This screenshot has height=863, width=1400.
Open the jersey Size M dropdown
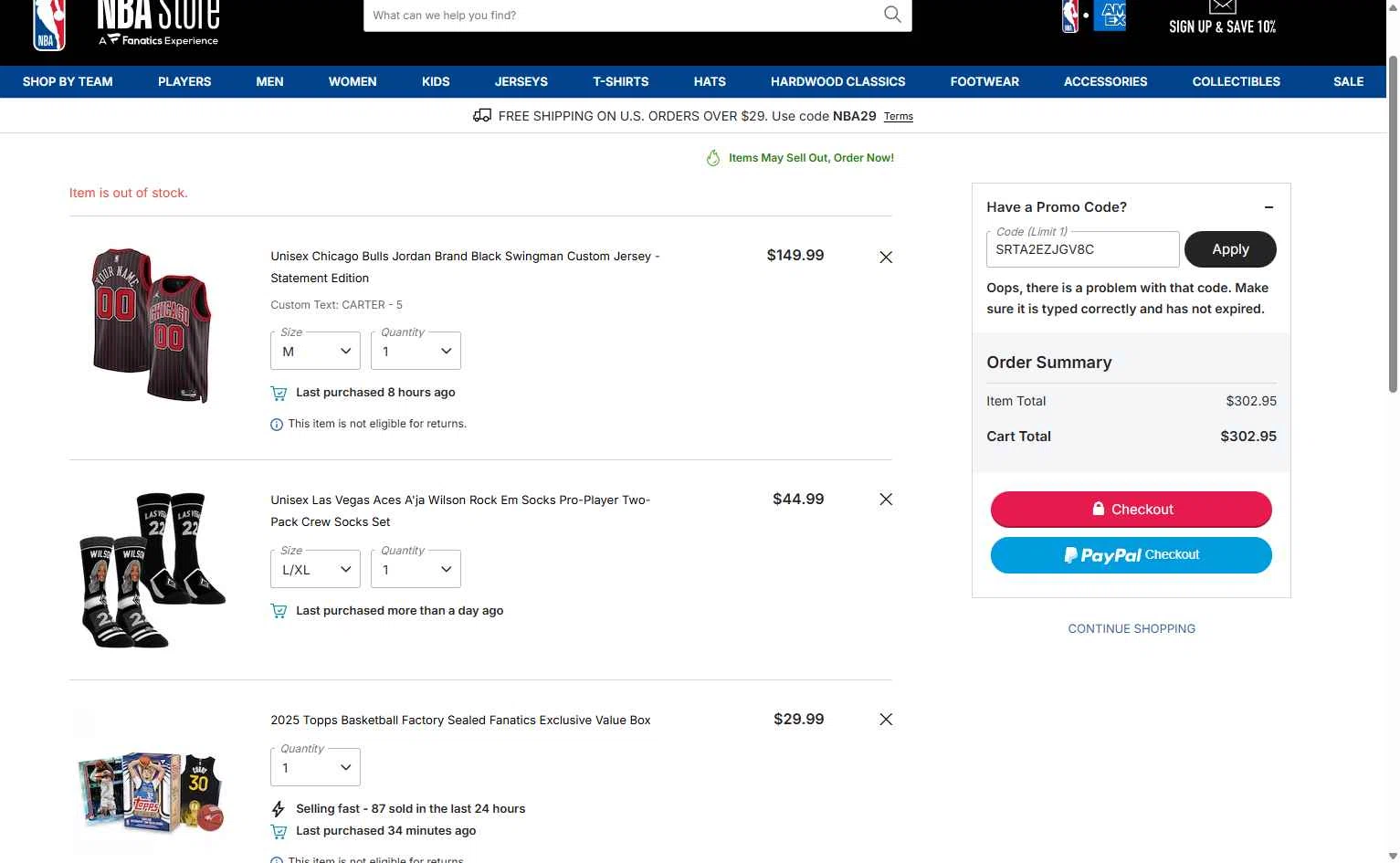315,352
